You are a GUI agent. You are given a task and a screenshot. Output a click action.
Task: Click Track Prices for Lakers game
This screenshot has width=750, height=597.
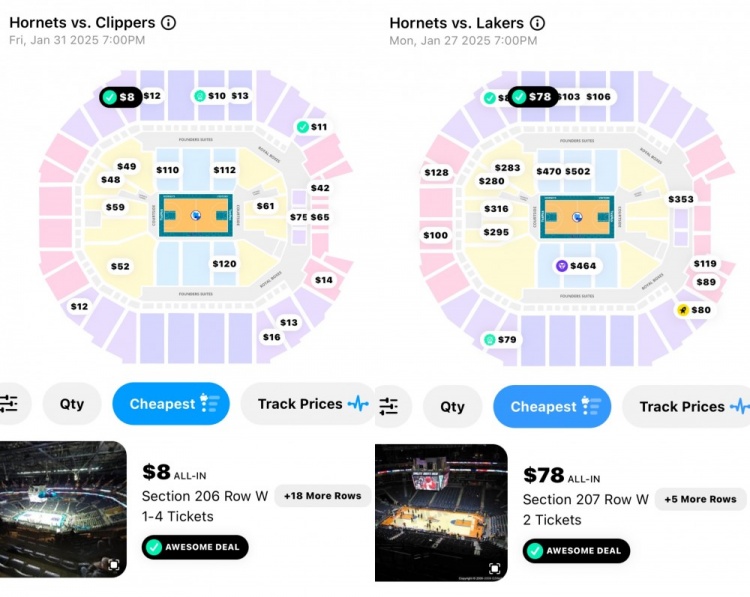pos(690,407)
